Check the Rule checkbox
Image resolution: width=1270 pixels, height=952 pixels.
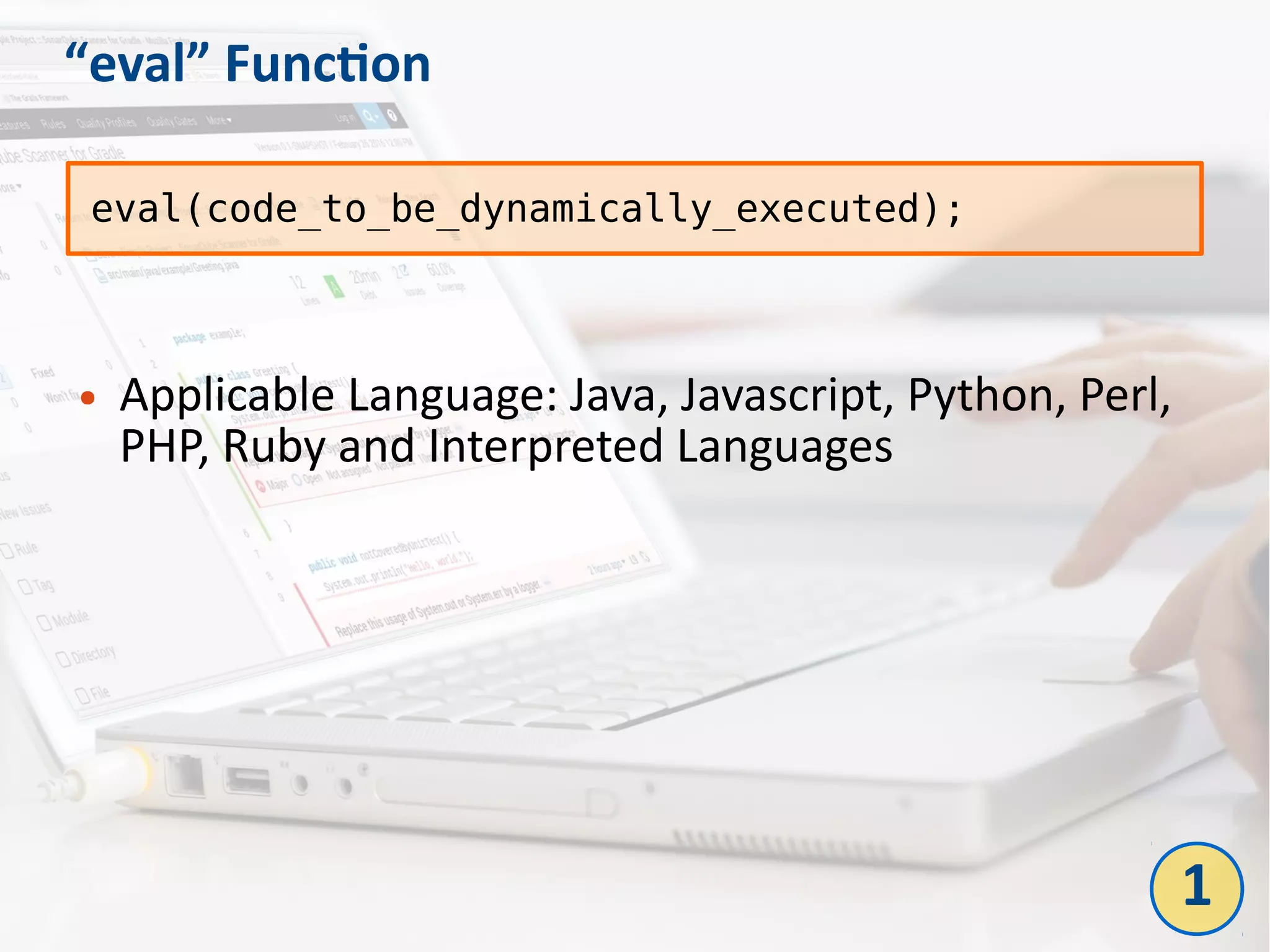coord(7,551)
